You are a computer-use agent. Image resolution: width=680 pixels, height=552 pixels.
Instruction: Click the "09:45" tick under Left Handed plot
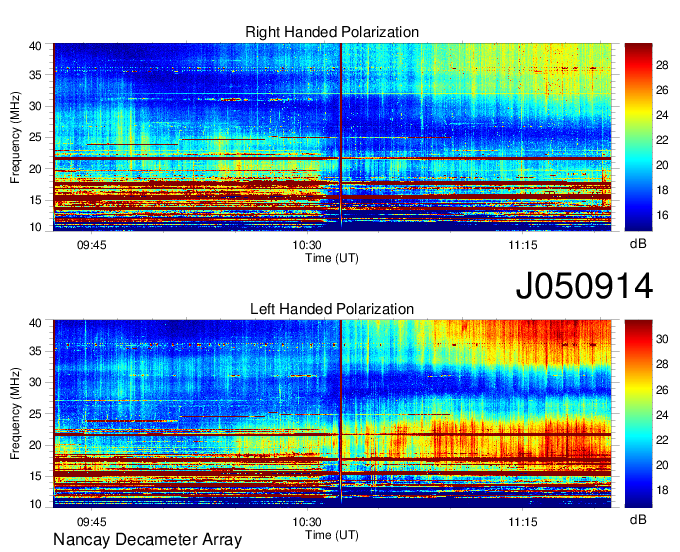click(x=92, y=522)
